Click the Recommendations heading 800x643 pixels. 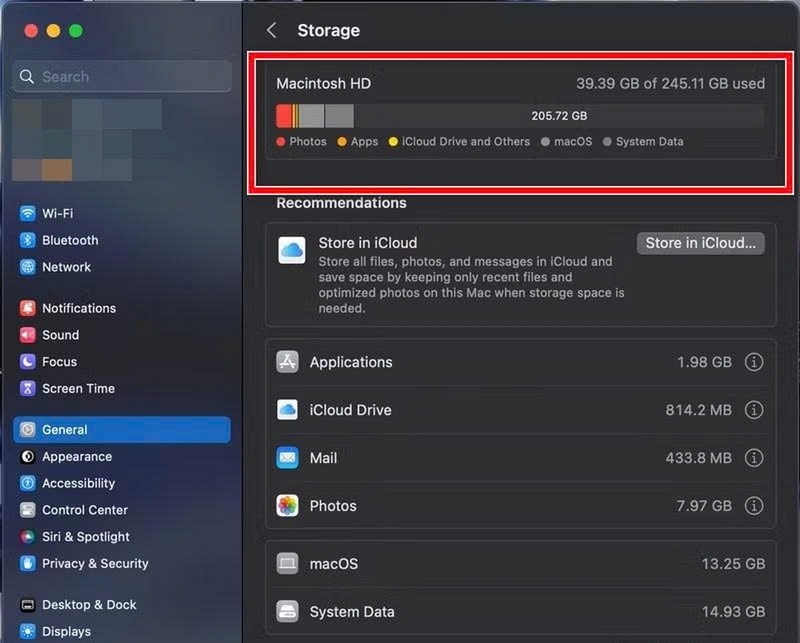click(x=341, y=203)
